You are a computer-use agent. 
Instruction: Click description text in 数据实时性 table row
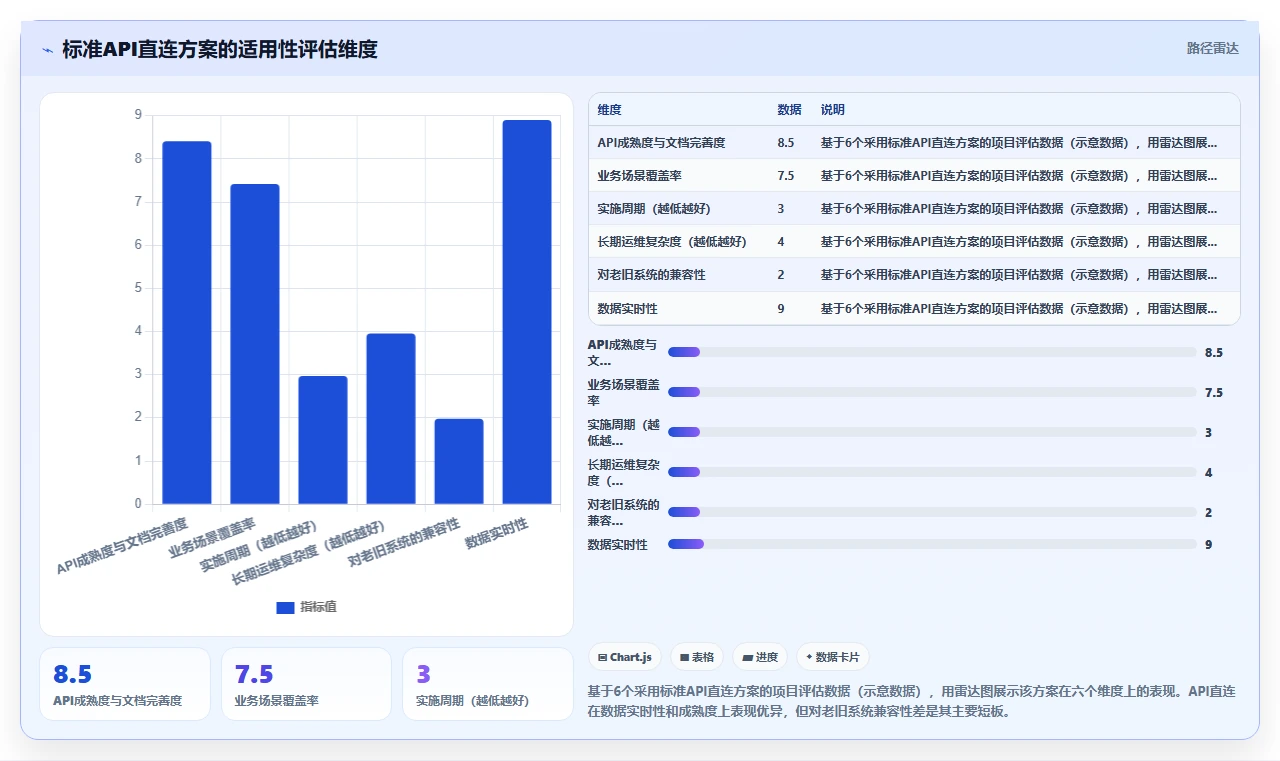(x=1020, y=308)
